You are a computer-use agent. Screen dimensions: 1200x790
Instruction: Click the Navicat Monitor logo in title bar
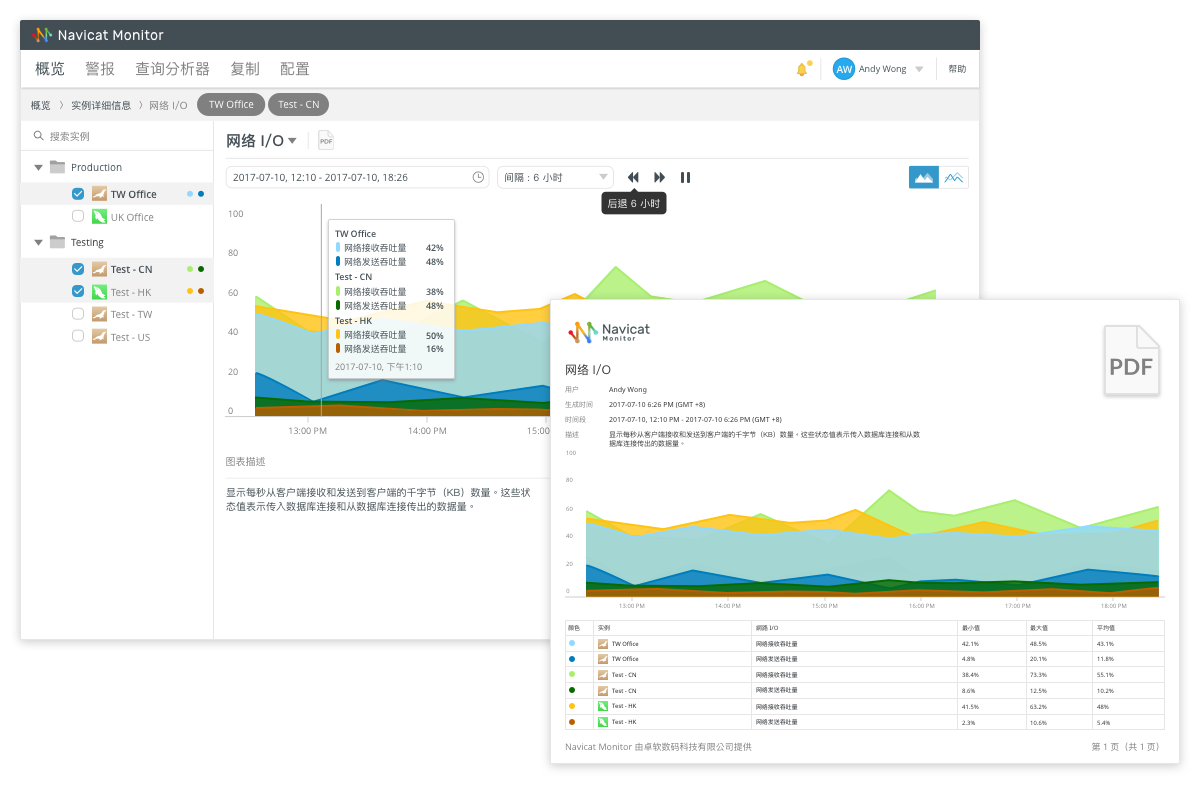pos(41,35)
